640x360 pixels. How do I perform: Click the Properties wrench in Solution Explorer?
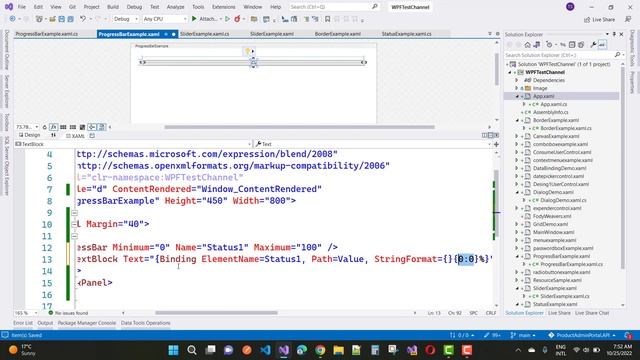pyautogui.click(x=593, y=44)
